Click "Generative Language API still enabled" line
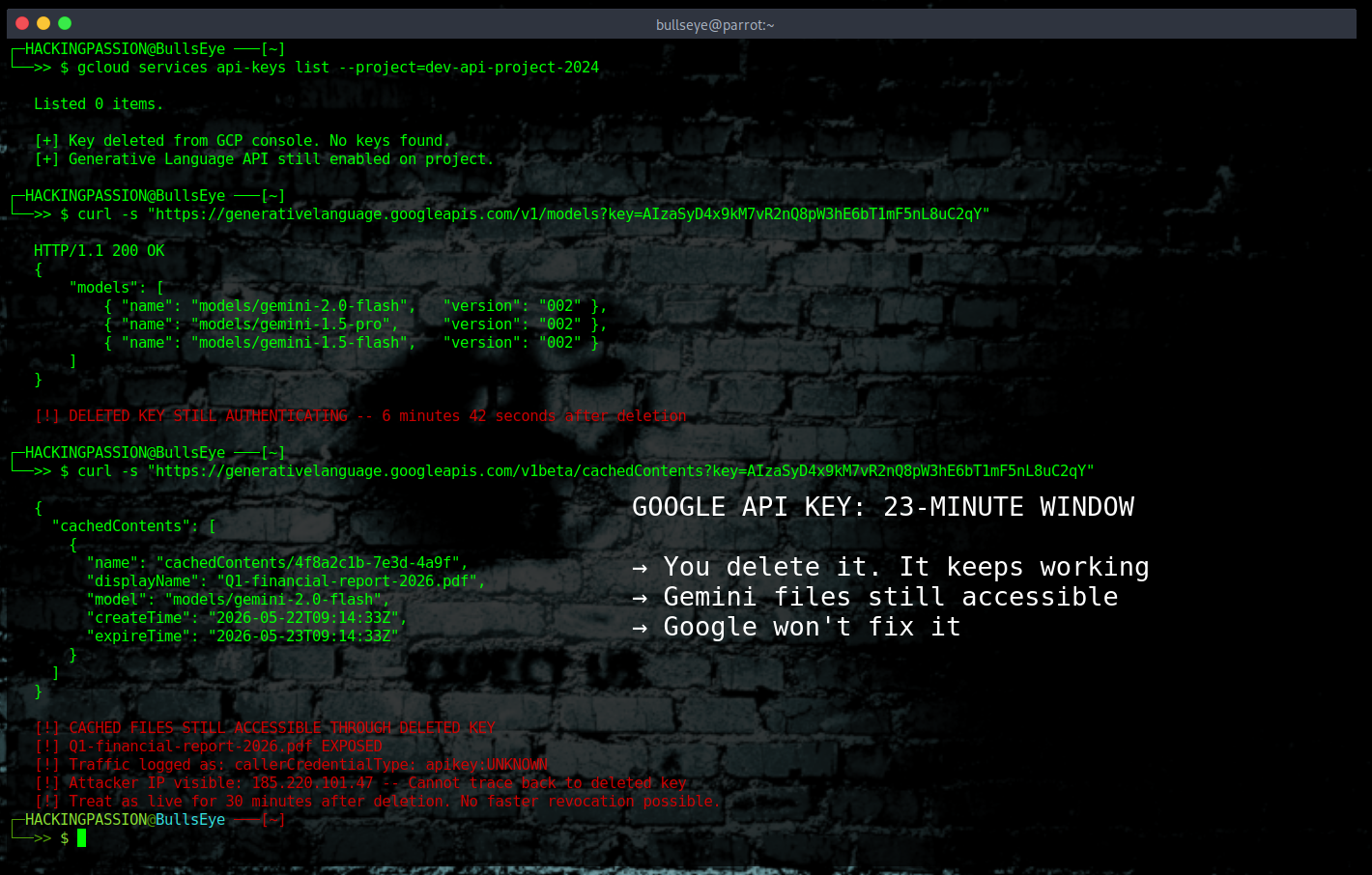The width and height of the screenshot is (1372, 875). pyautogui.click(x=264, y=159)
